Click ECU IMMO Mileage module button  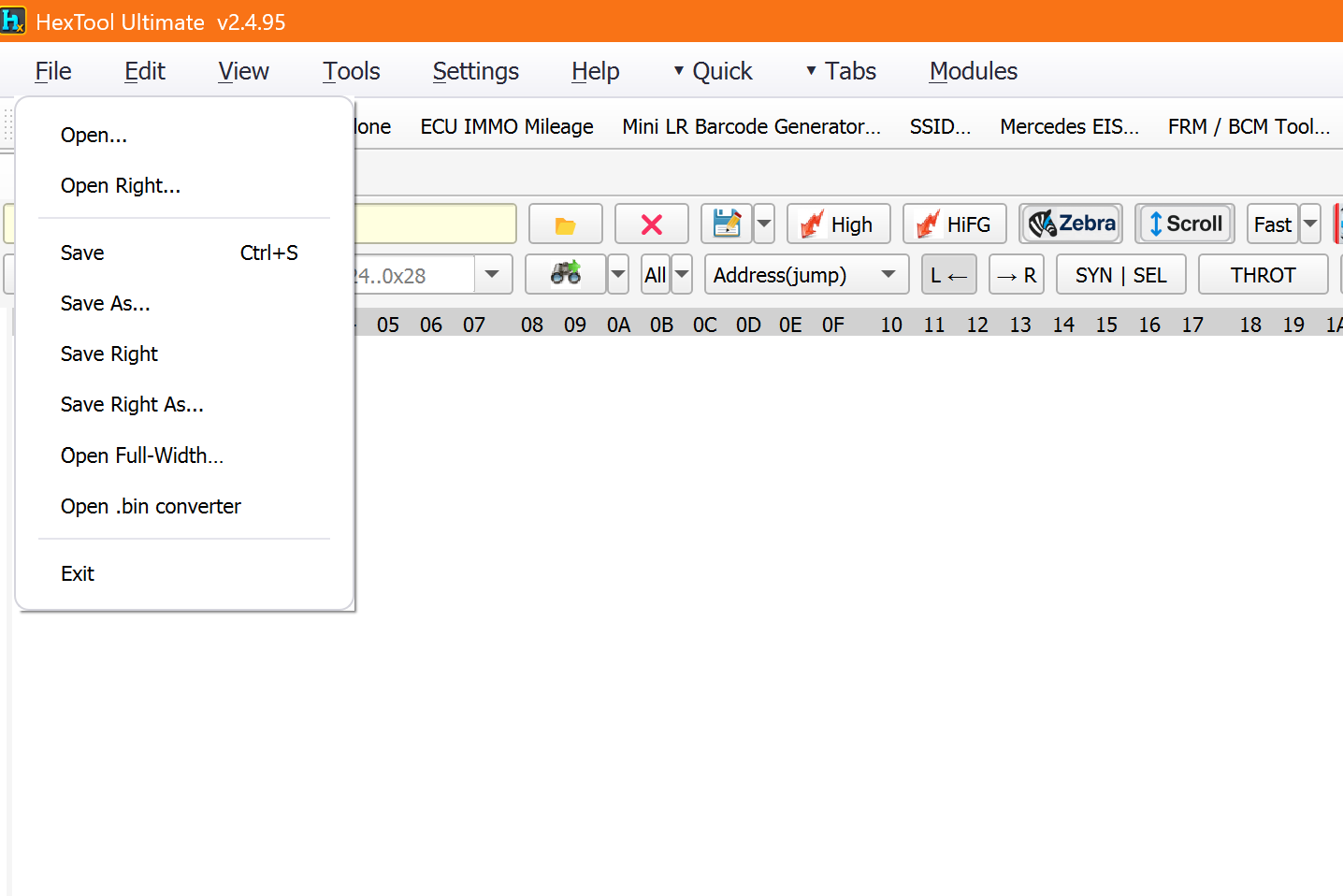click(507, 126)
